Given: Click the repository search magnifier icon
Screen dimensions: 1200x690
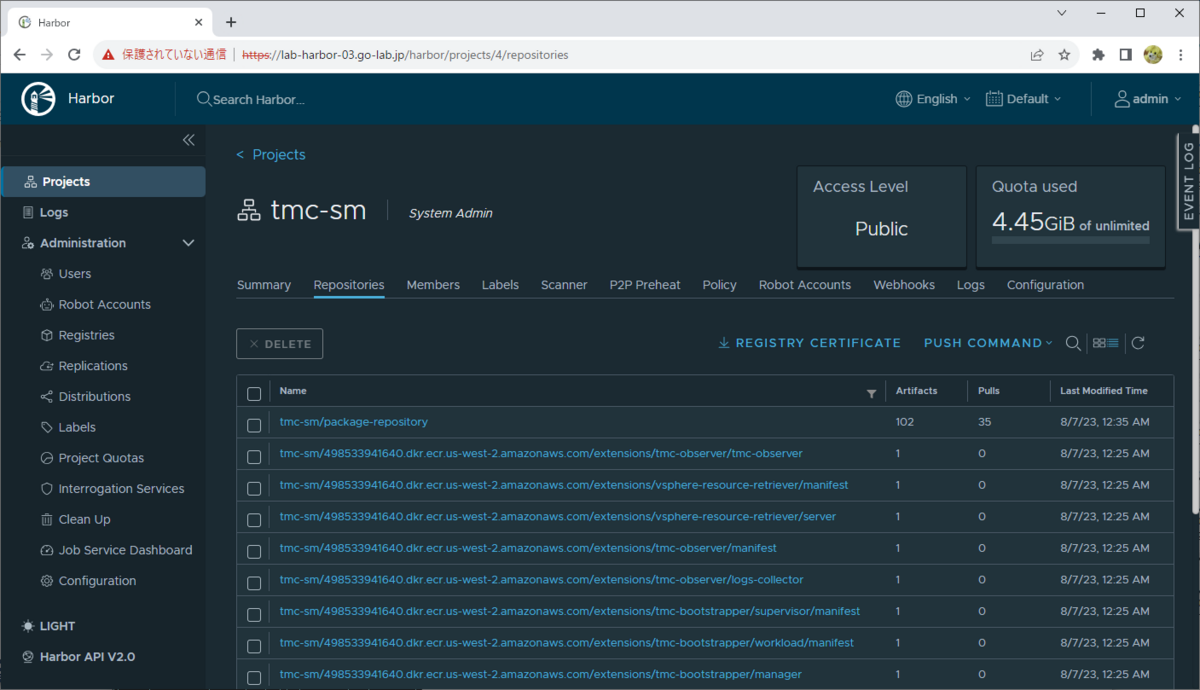Looking at the screenshot, I should pyautogui.click(x=1073, y=343).
